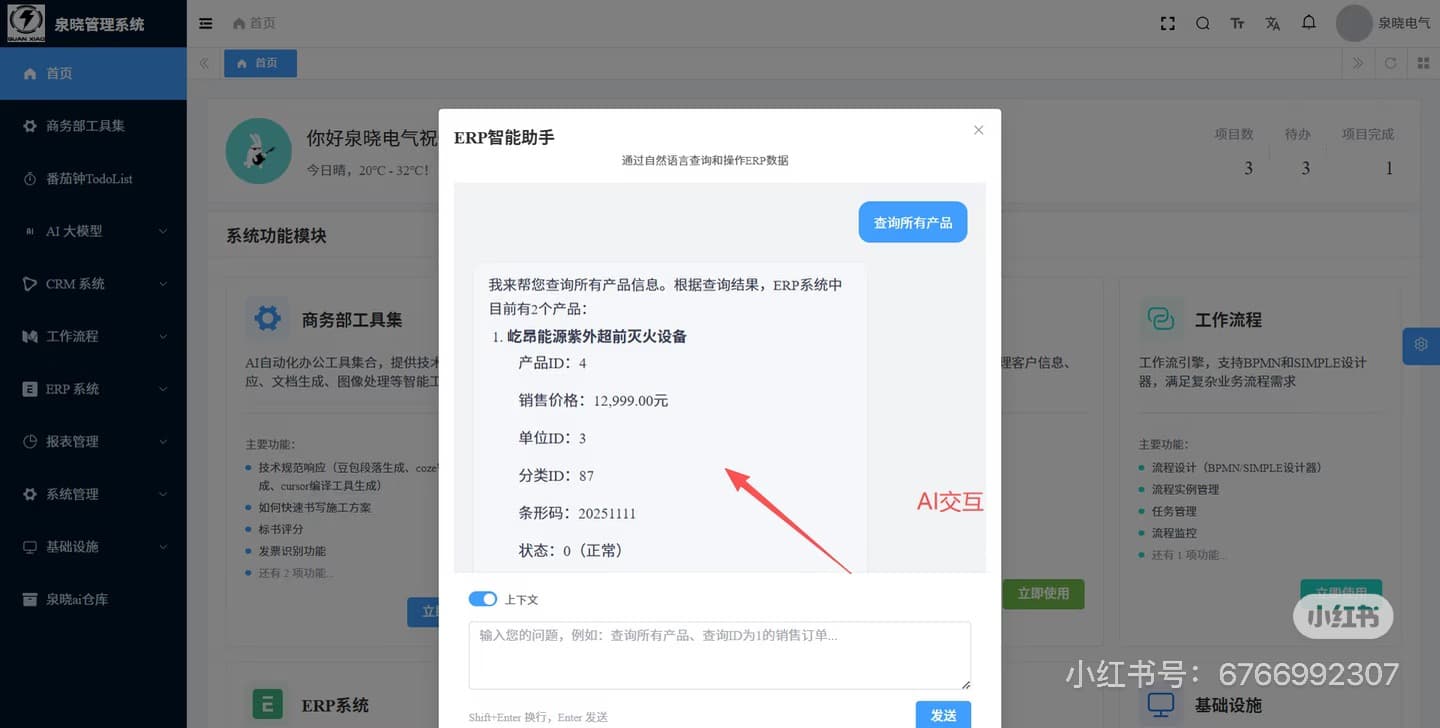
Task: Click the 状态 0（正常） line
Action: click(x=571, y=550)
